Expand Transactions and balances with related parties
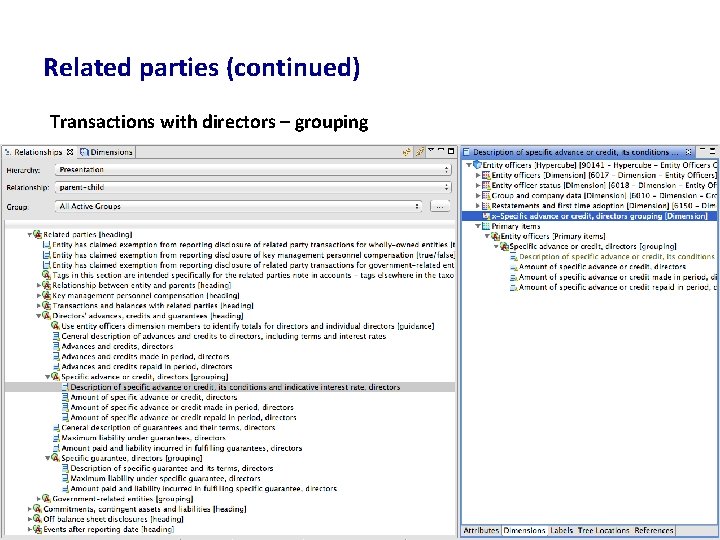The image size is (720, 540). (39, 306)
